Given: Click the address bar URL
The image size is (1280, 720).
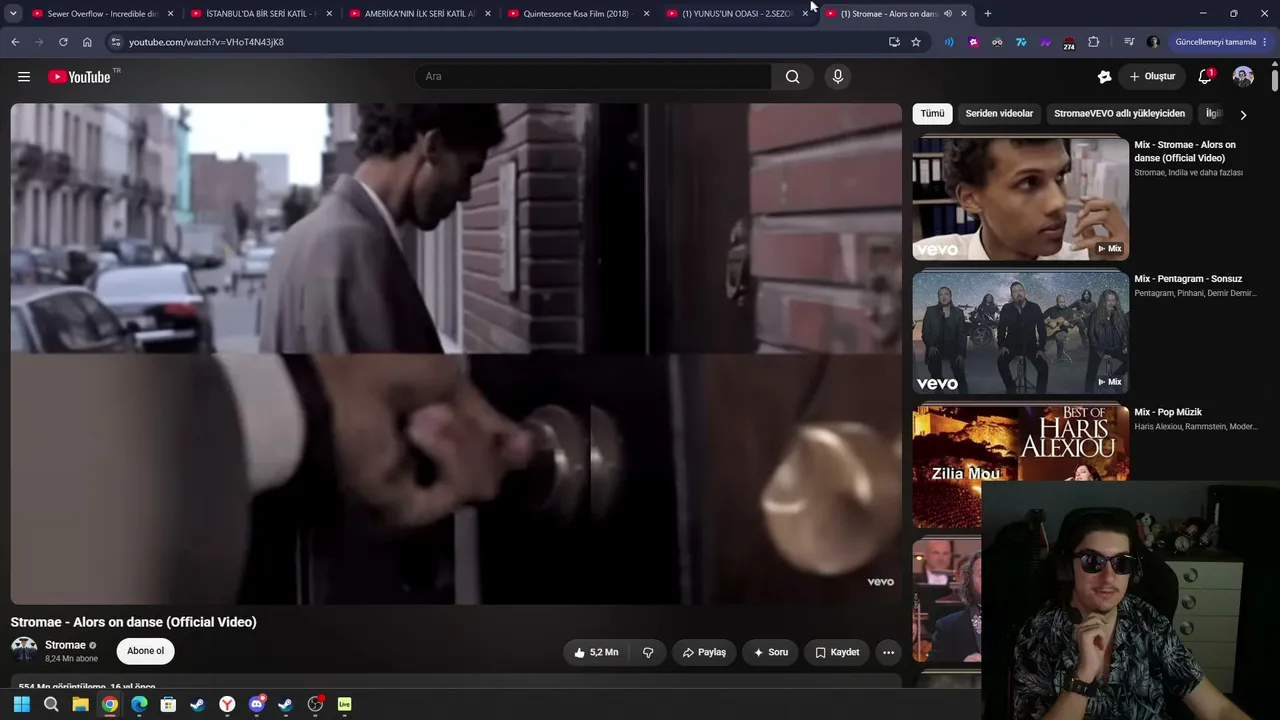Looking at the screenshot, I should click(206, 42).
